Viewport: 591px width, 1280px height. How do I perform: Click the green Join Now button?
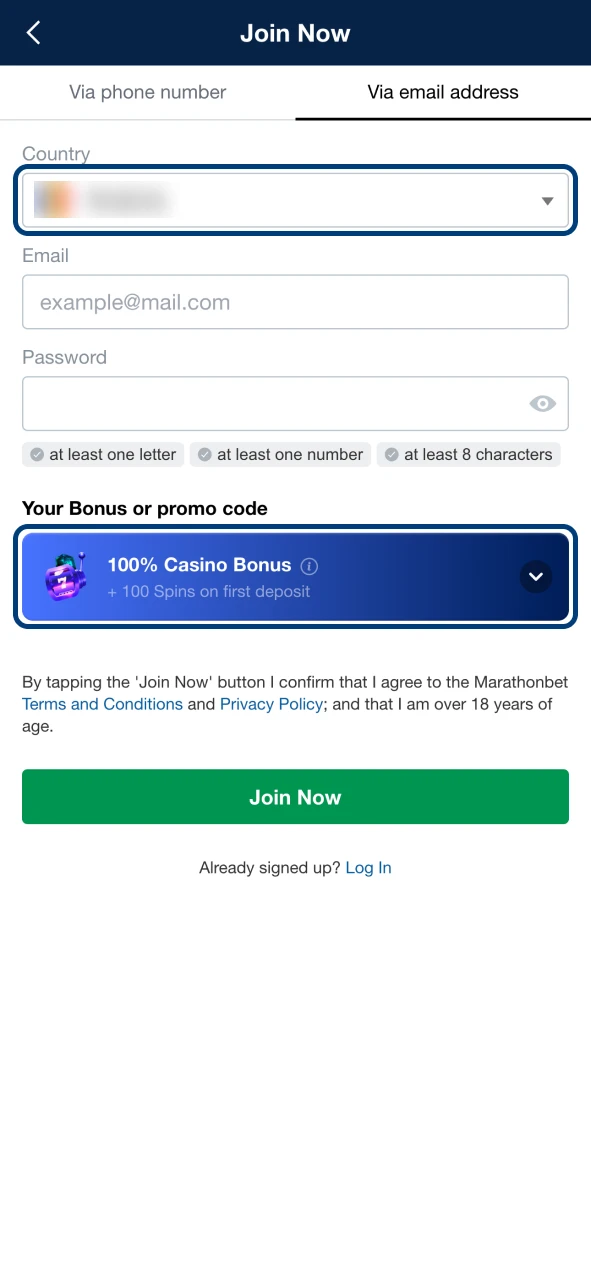point(295,797)
